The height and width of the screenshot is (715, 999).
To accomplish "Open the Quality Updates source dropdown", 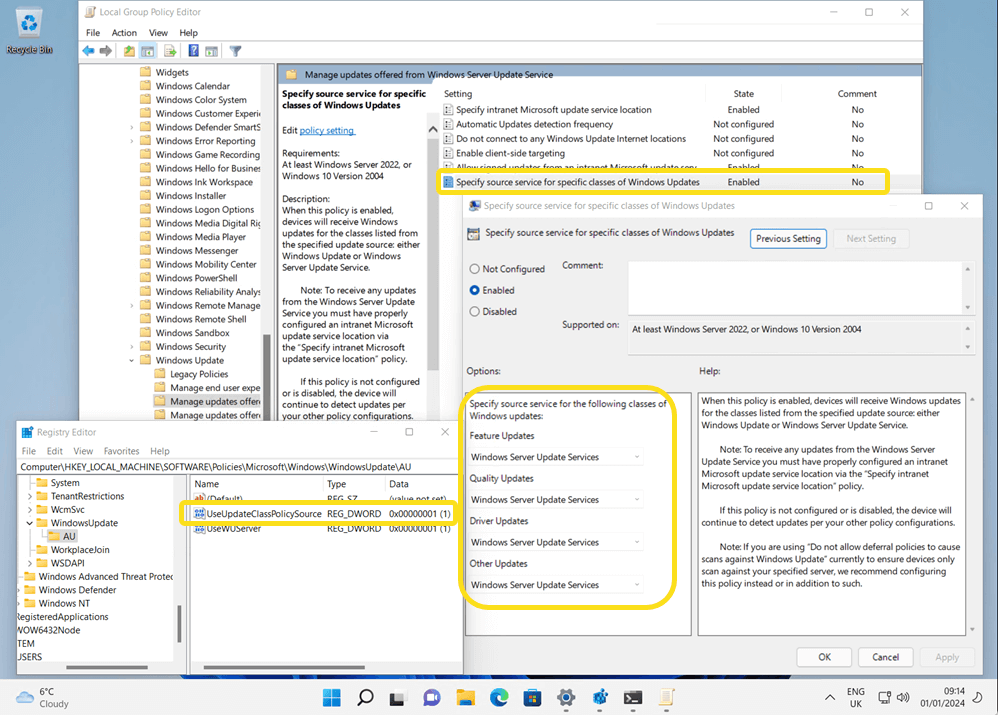I will point(556,500).
